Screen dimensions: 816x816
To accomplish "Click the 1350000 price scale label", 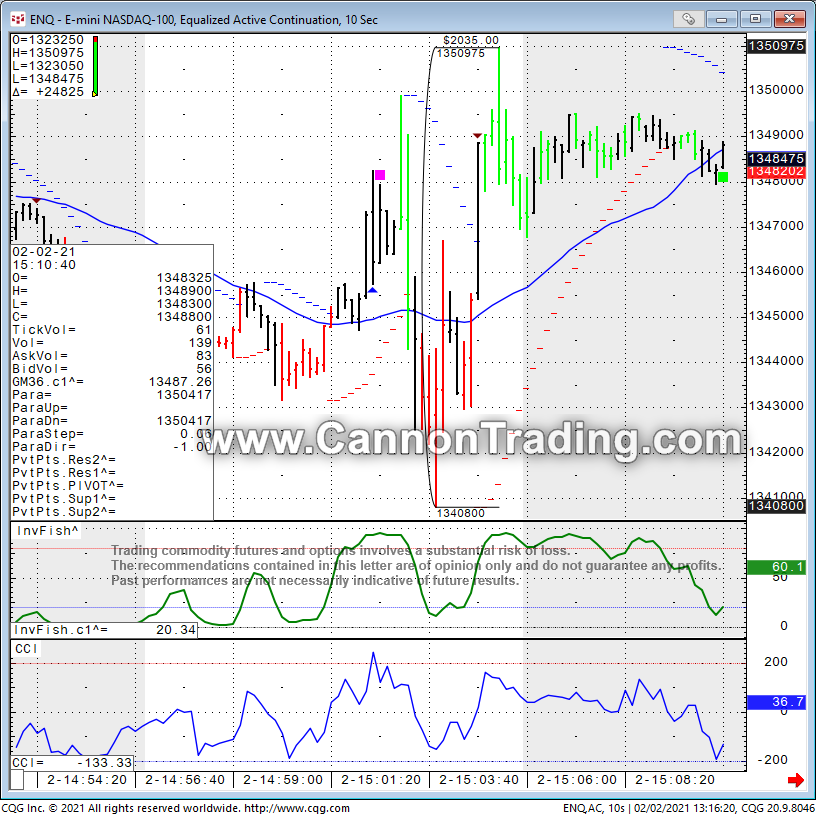I will (776, 90).
